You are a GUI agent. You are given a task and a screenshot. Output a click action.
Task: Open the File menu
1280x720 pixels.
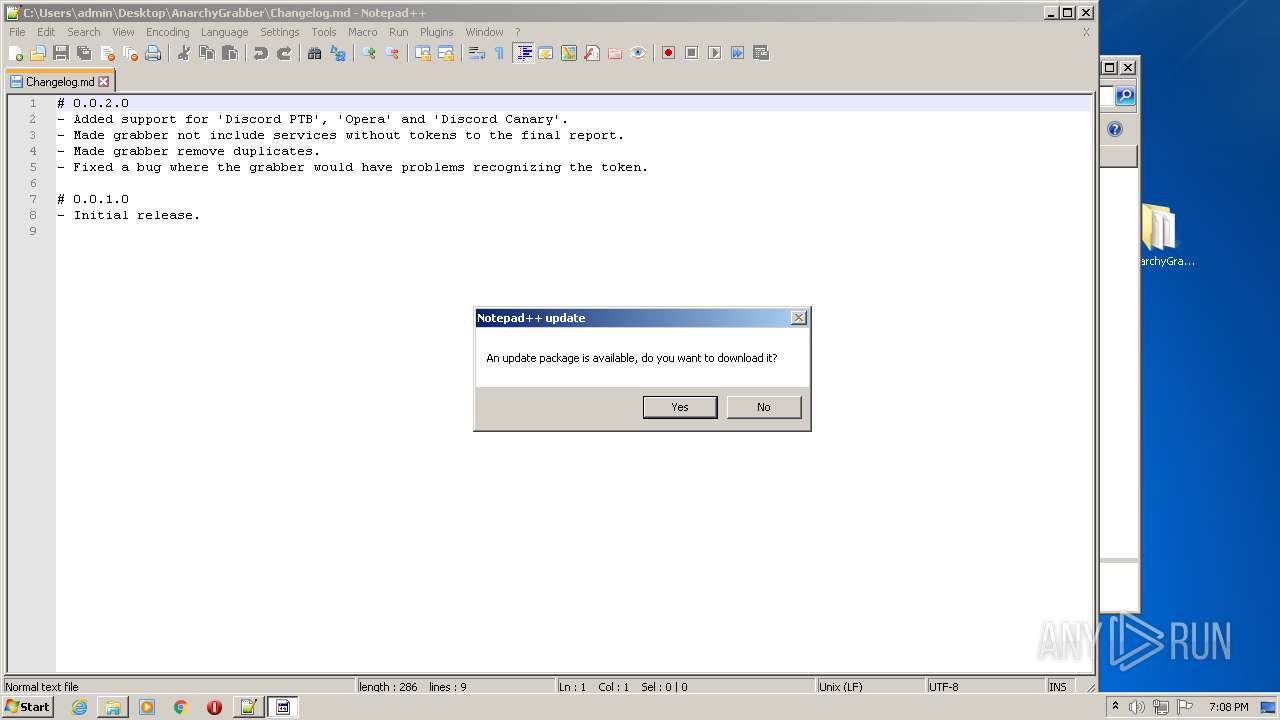tap(17, 32)
